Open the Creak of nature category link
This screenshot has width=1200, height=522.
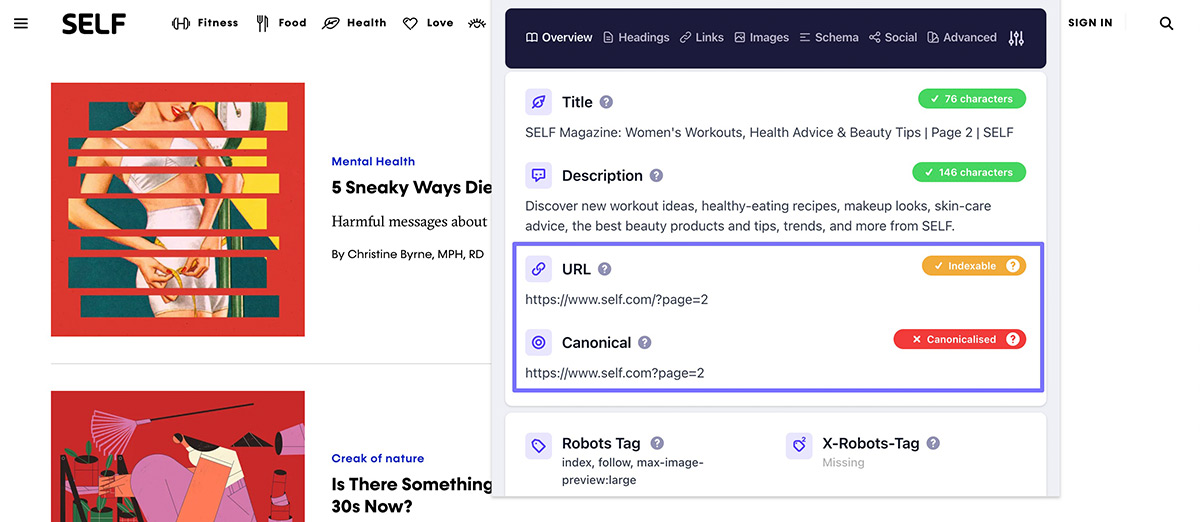378,458
